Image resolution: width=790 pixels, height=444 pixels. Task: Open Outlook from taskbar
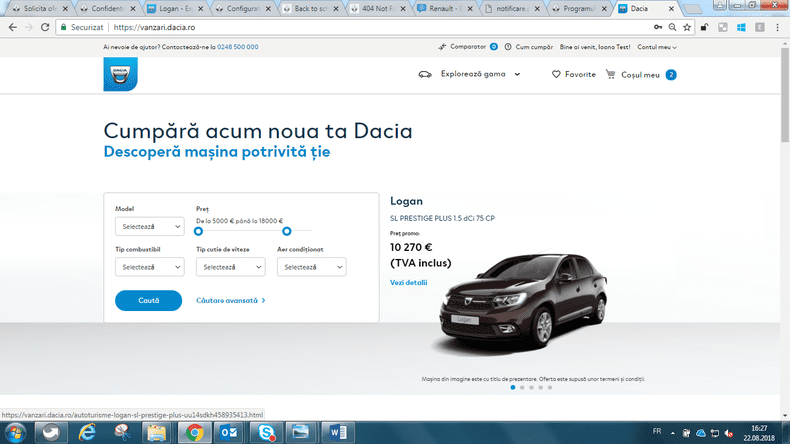click(229, 433)
